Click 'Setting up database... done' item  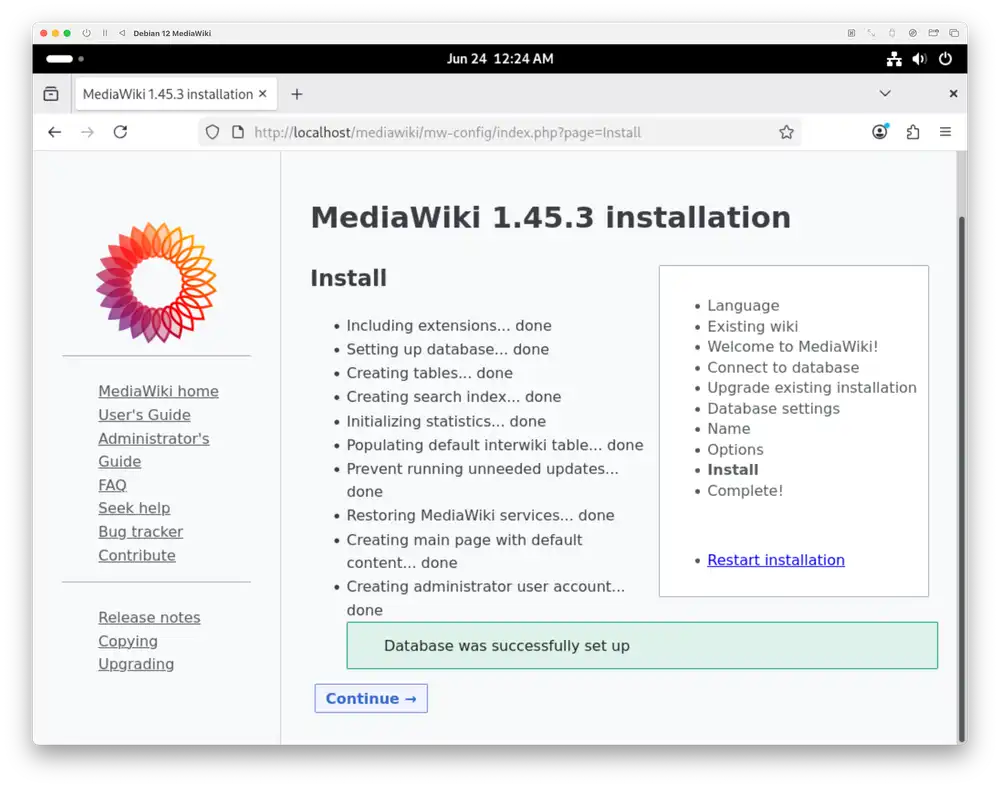(x=448, y=349)
